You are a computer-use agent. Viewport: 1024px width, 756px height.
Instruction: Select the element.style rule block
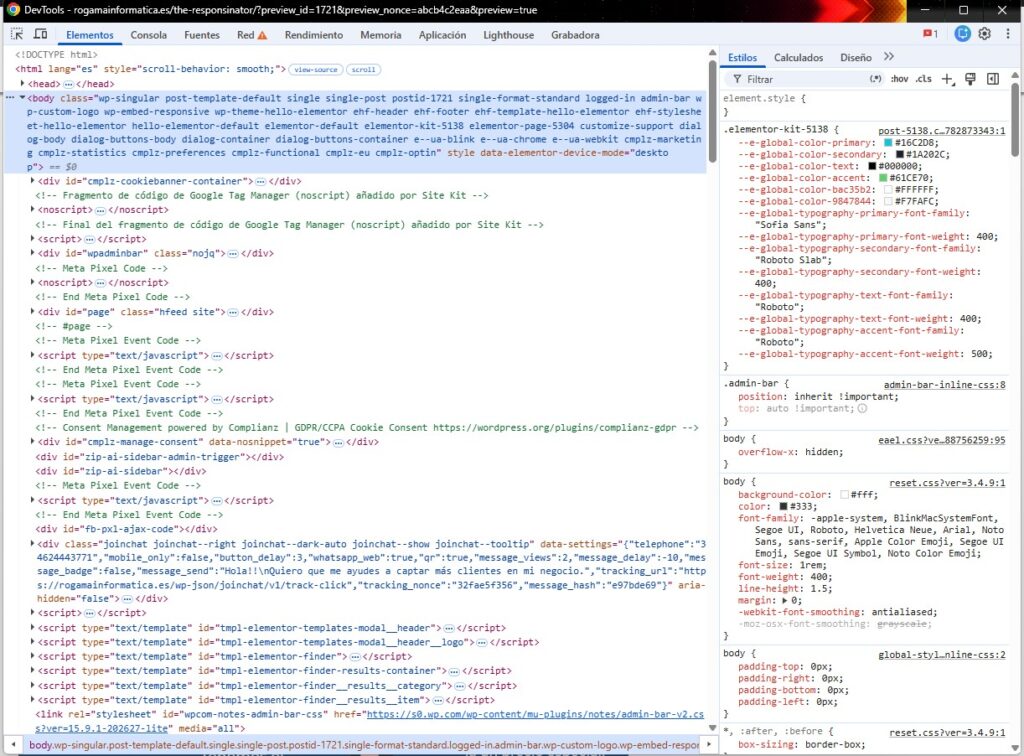[865, 104]
